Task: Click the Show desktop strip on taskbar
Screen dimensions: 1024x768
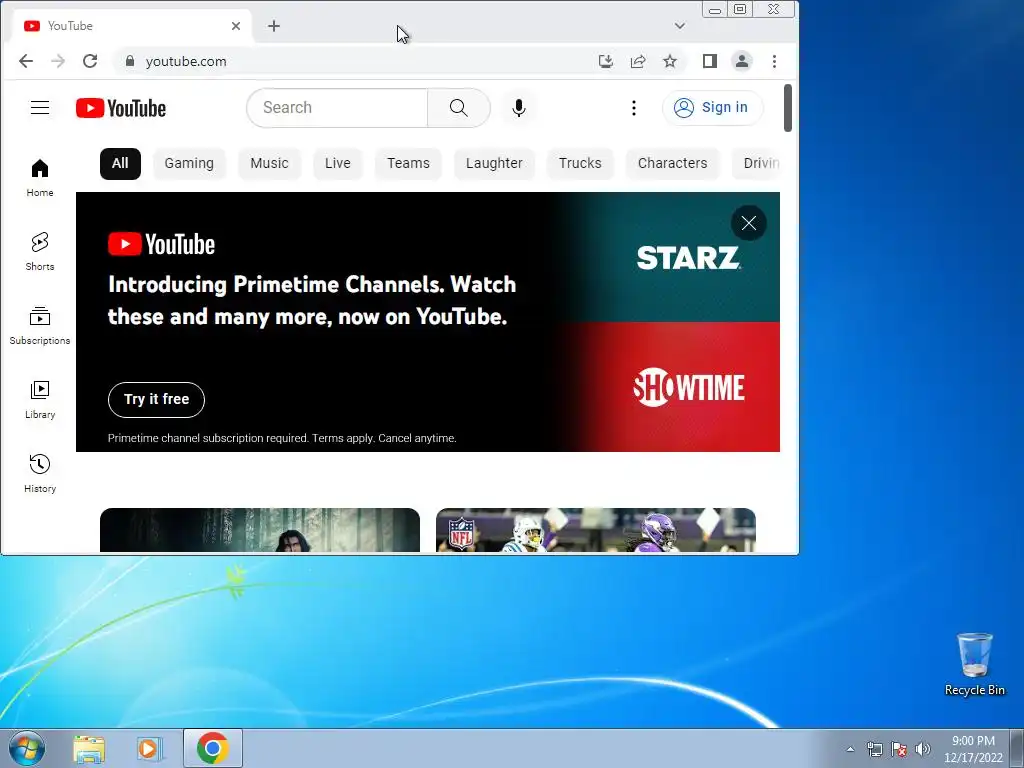Action: pyautogui.click(x=1017, y=748)
